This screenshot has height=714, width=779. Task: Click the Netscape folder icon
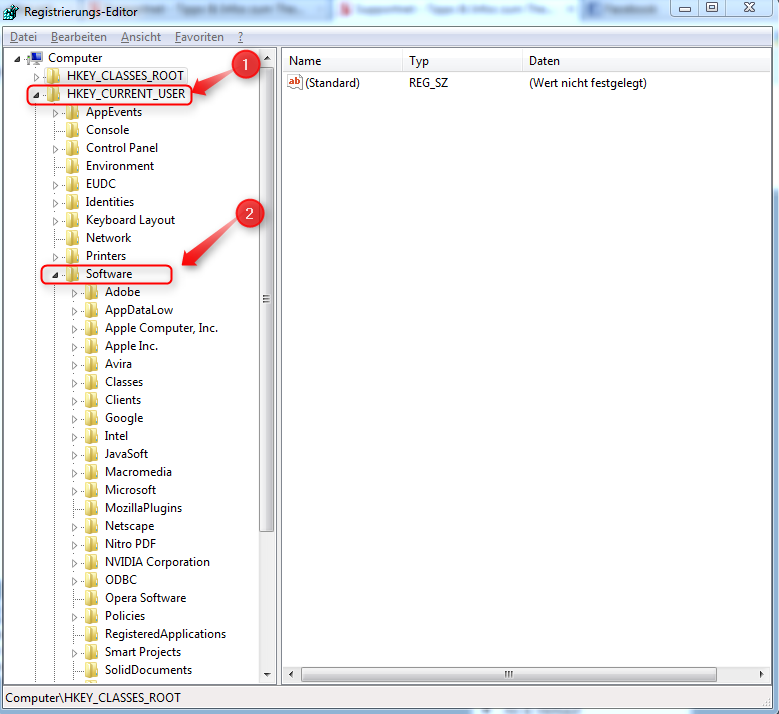(91, 526)
